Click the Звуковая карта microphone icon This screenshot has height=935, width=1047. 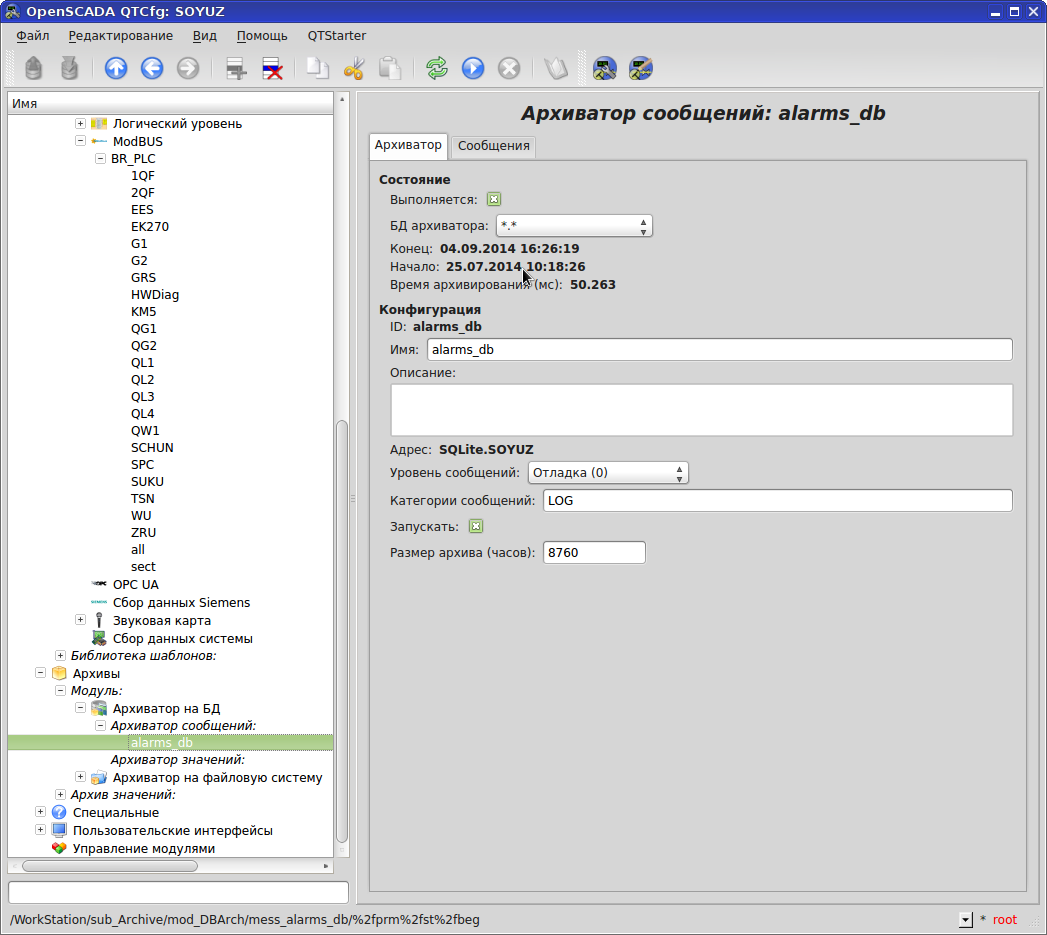(99, 620)
